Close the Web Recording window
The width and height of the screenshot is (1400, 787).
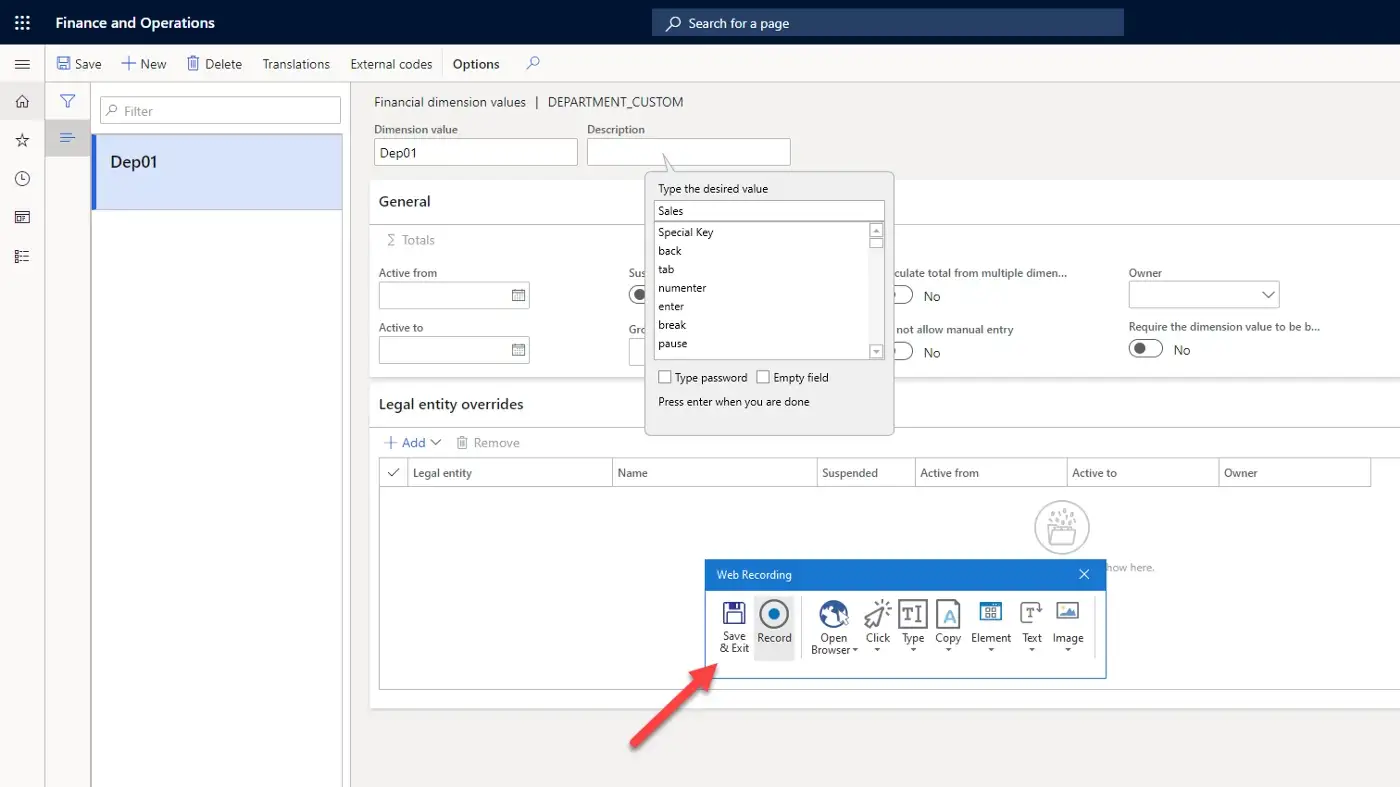click(x=1084, y=574)
